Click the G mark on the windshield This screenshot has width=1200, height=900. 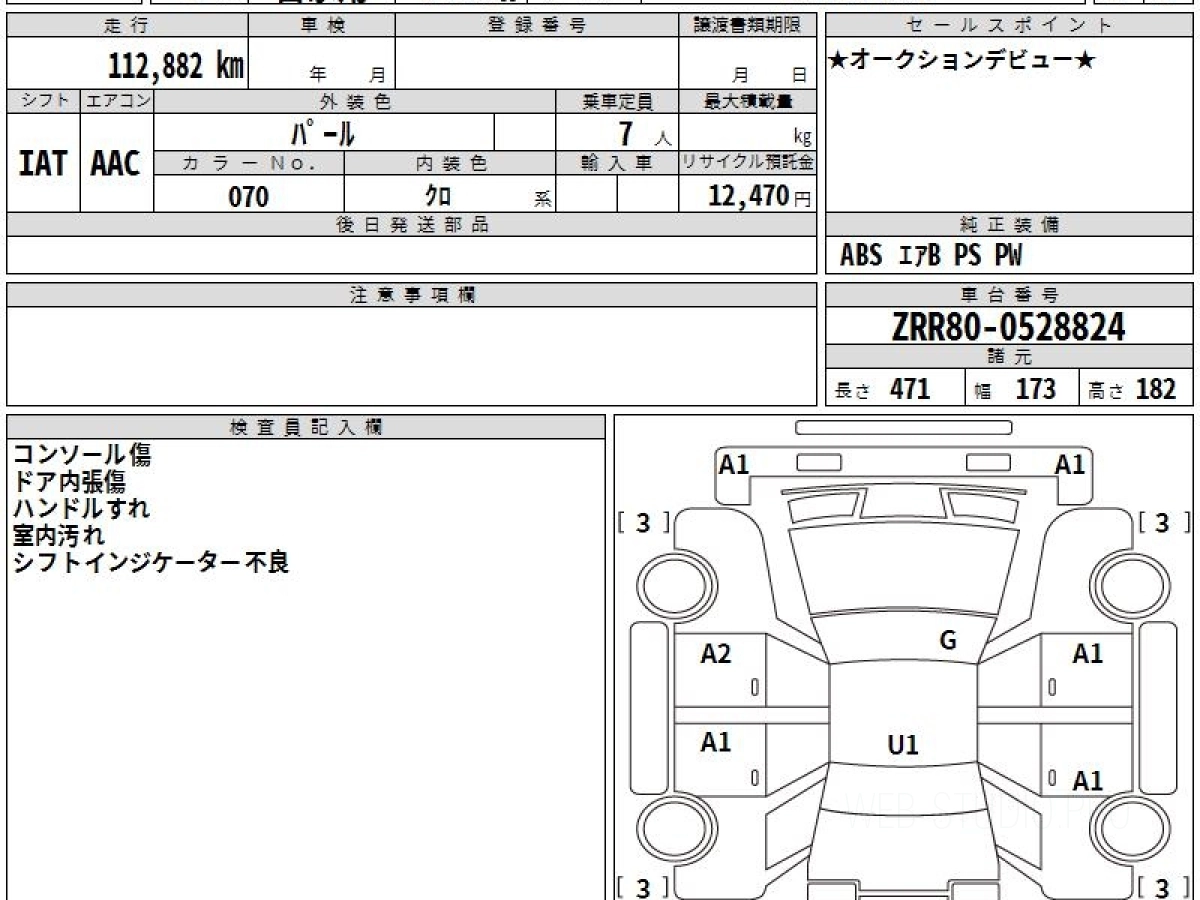point(948,641)
